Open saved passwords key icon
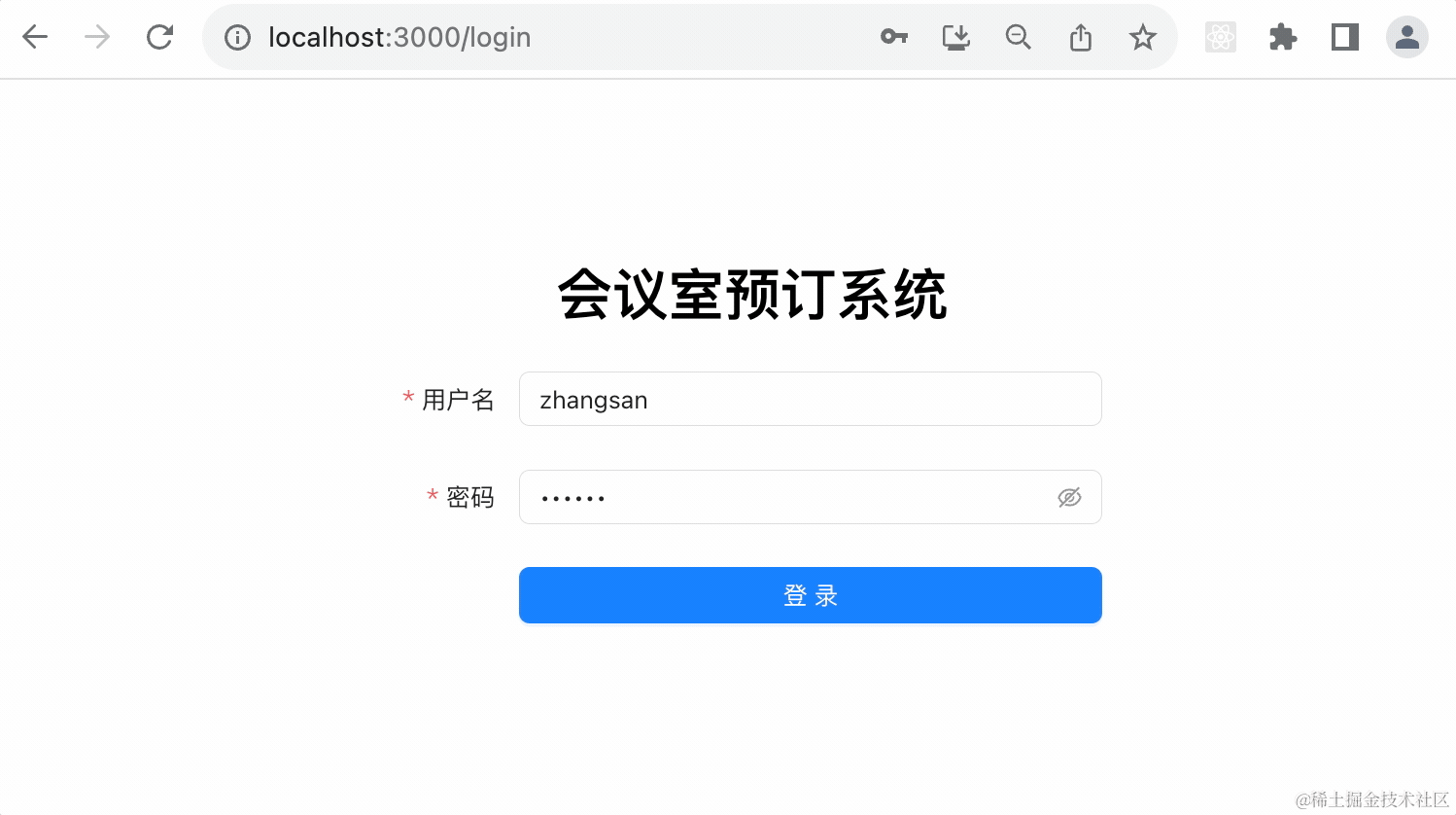 point(894,37)
